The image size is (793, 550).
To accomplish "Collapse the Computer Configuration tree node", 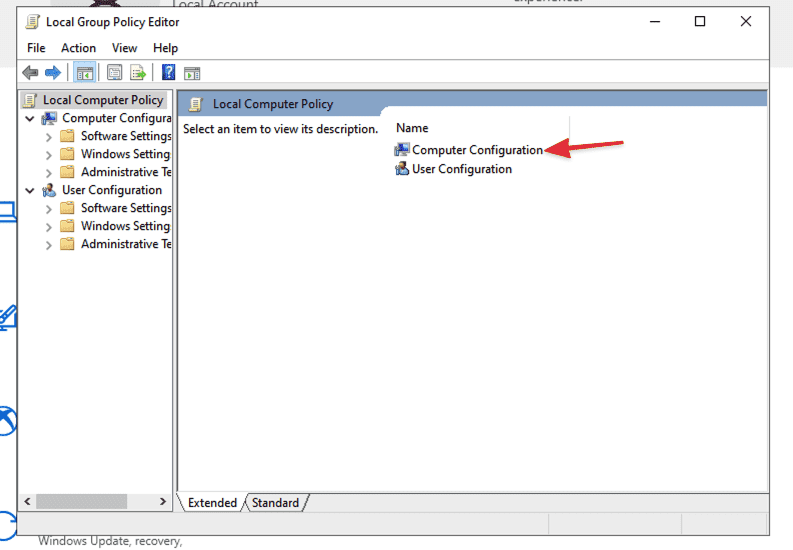I will 30,118.
